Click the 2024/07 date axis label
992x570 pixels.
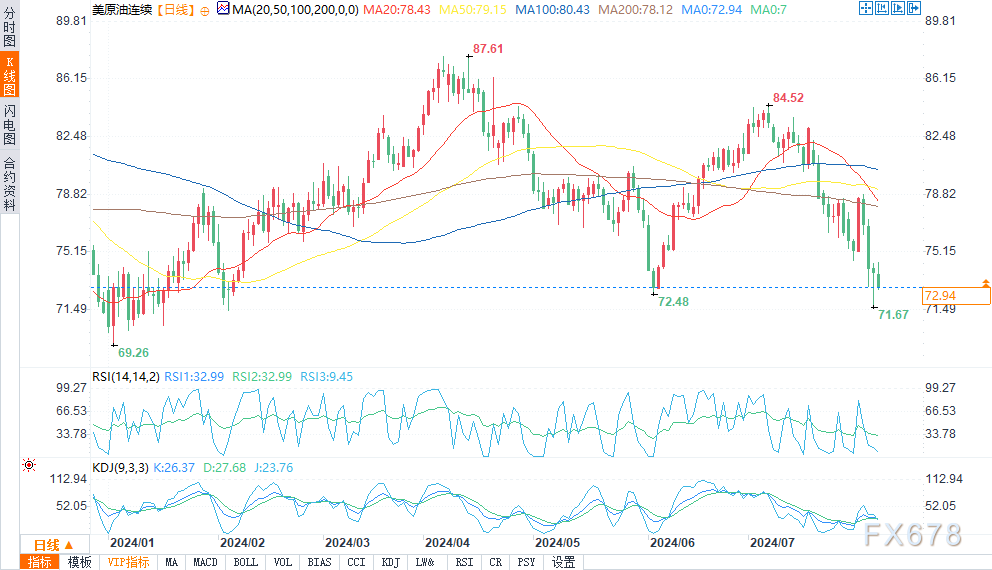tap(772, 543)
